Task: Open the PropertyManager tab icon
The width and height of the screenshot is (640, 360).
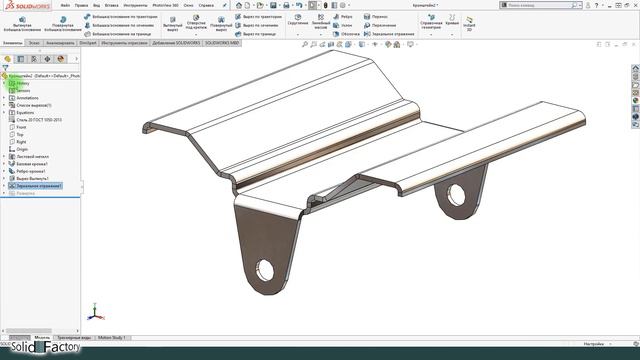Action: tap(20, 59)
